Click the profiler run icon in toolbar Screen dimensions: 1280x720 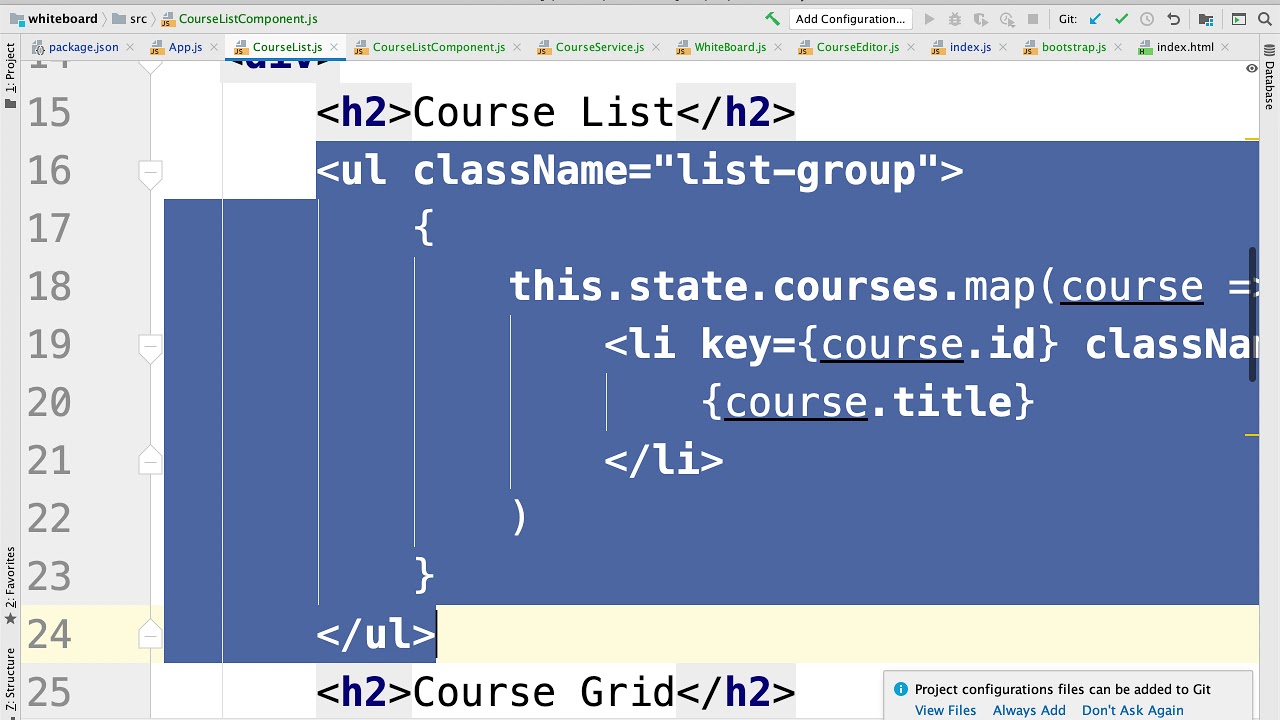(x=1007, y=19)
